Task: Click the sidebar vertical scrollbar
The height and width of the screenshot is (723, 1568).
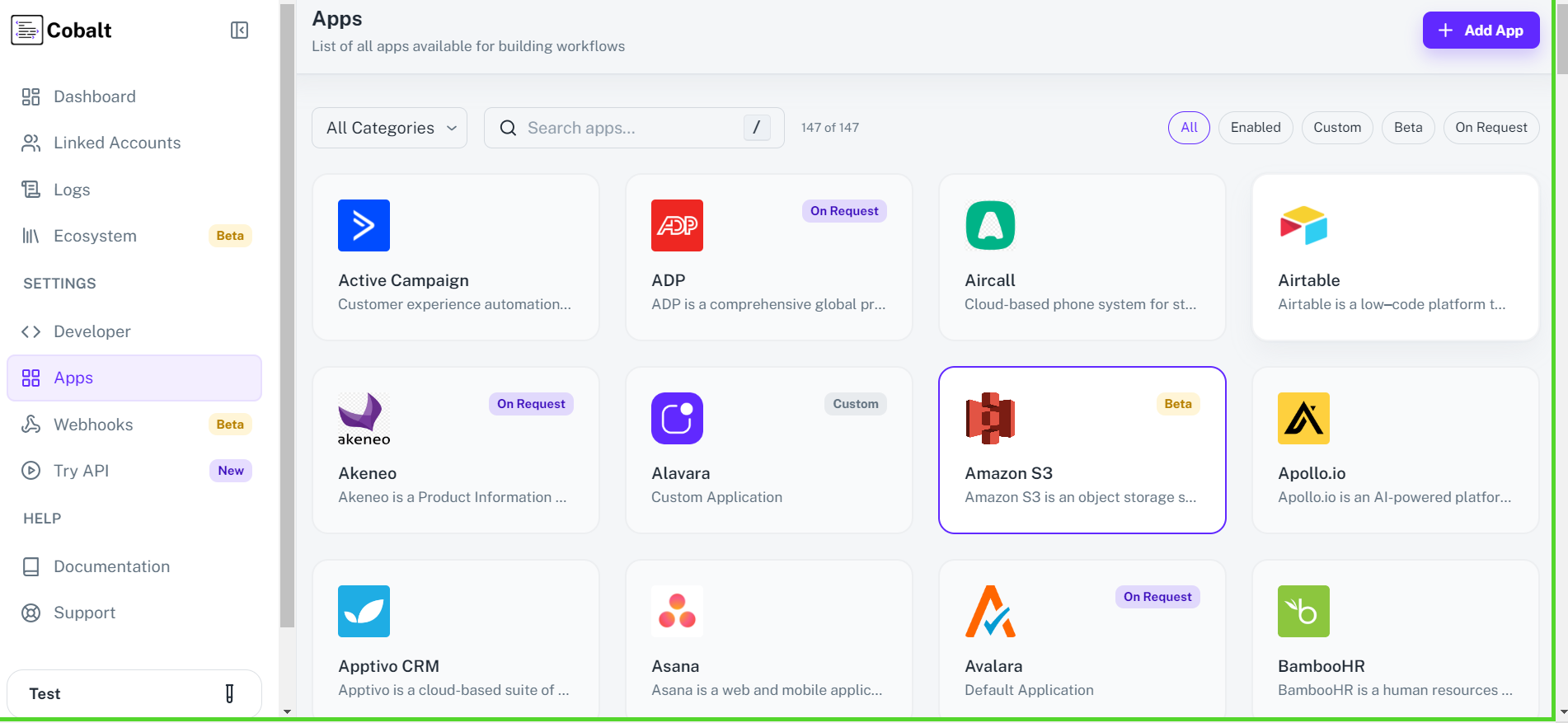Action: coord(287,316)
